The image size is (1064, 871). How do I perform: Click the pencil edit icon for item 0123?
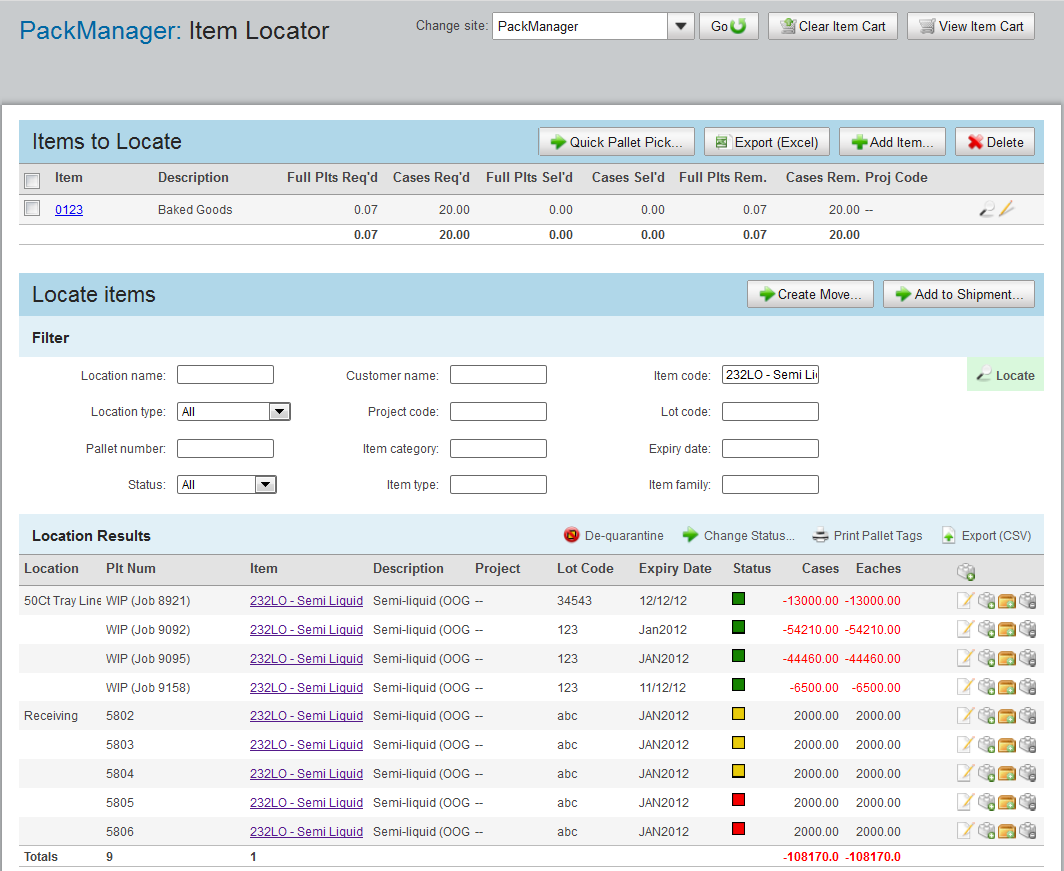[1007, 209]
